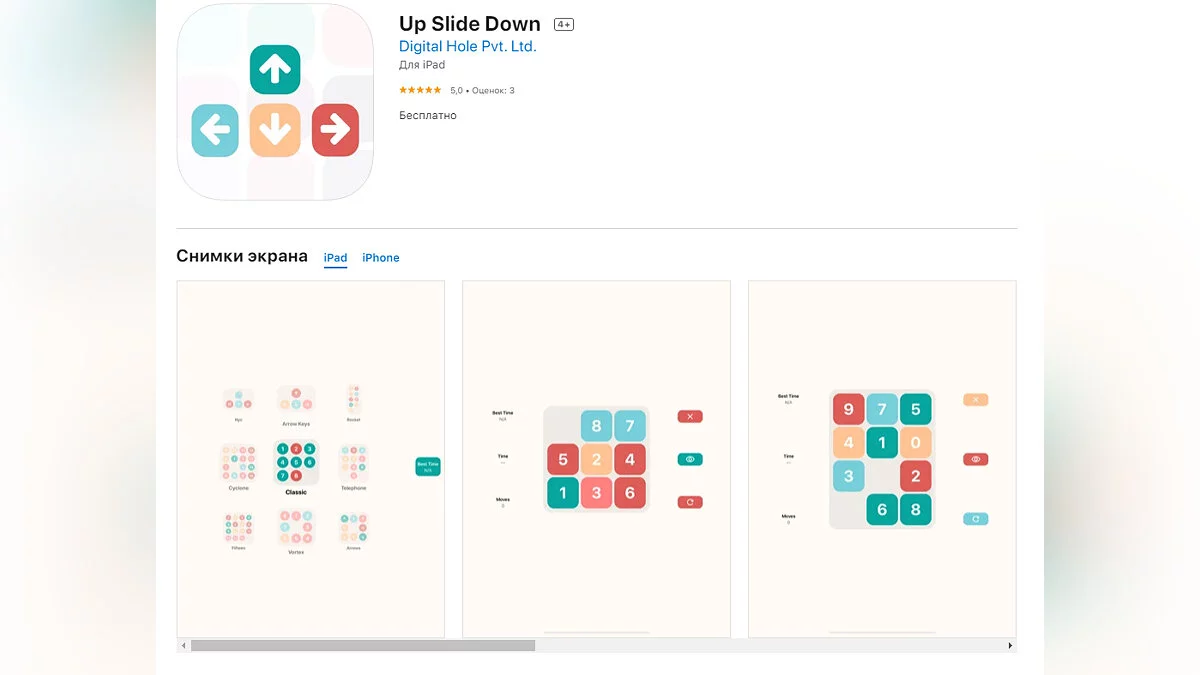Click the red restart button in middle screenshot
The height and width of the screenshot is (675, 1200).
point(690,502)
